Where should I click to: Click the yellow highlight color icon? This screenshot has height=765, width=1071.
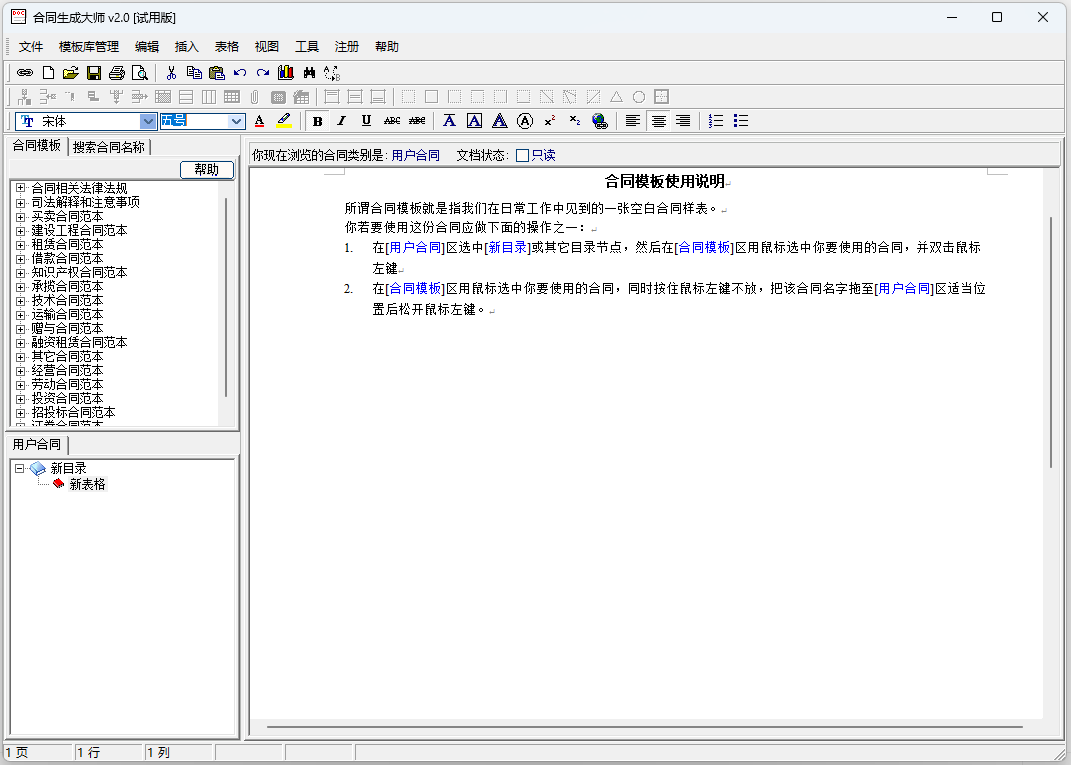pyautogui.click(x=284, y=121)
